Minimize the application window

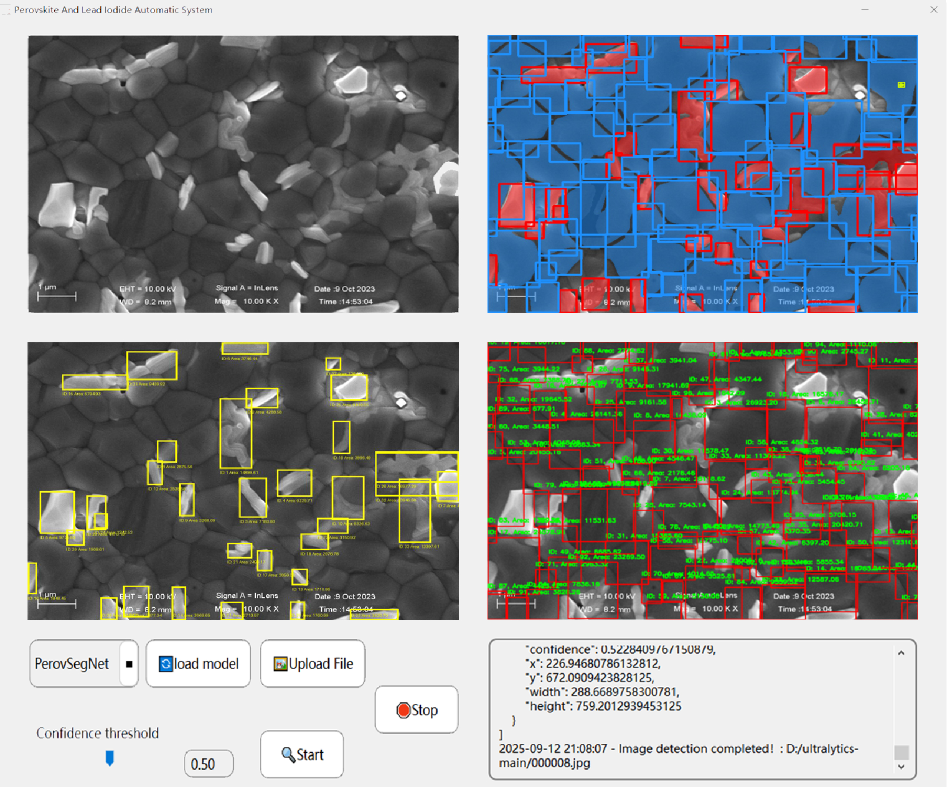(x=865, y=10)
